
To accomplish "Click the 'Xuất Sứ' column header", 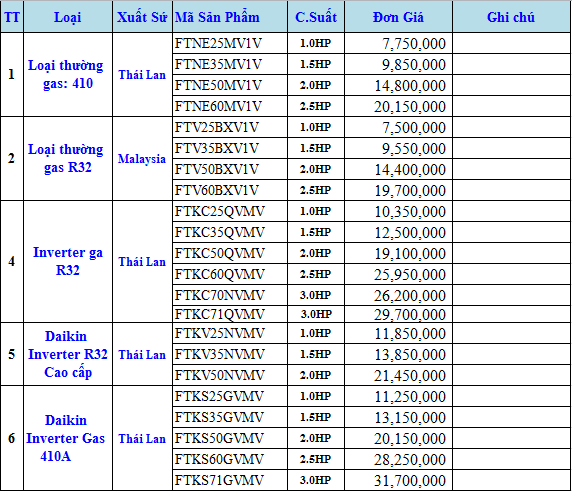I will 142,17.
